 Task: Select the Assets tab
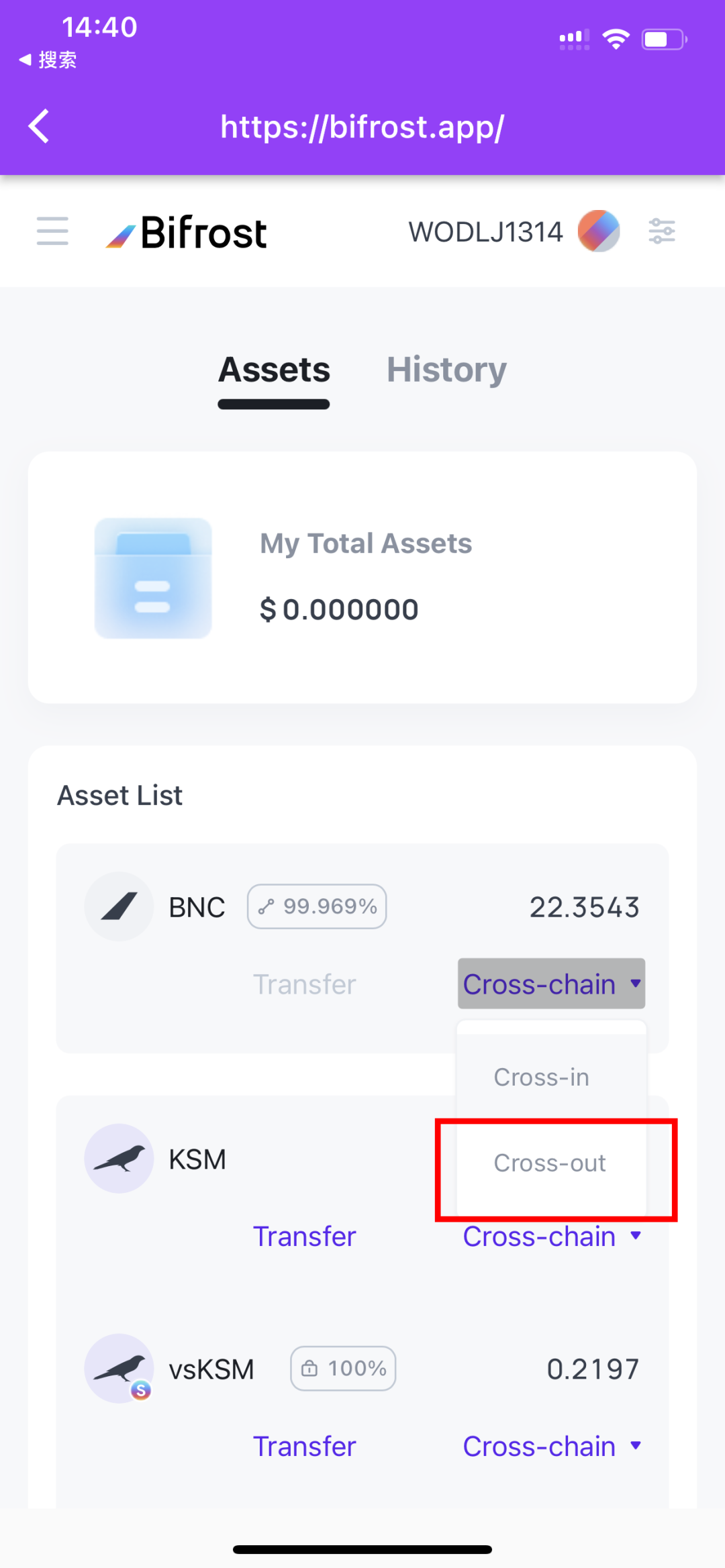tap(274, 370)
